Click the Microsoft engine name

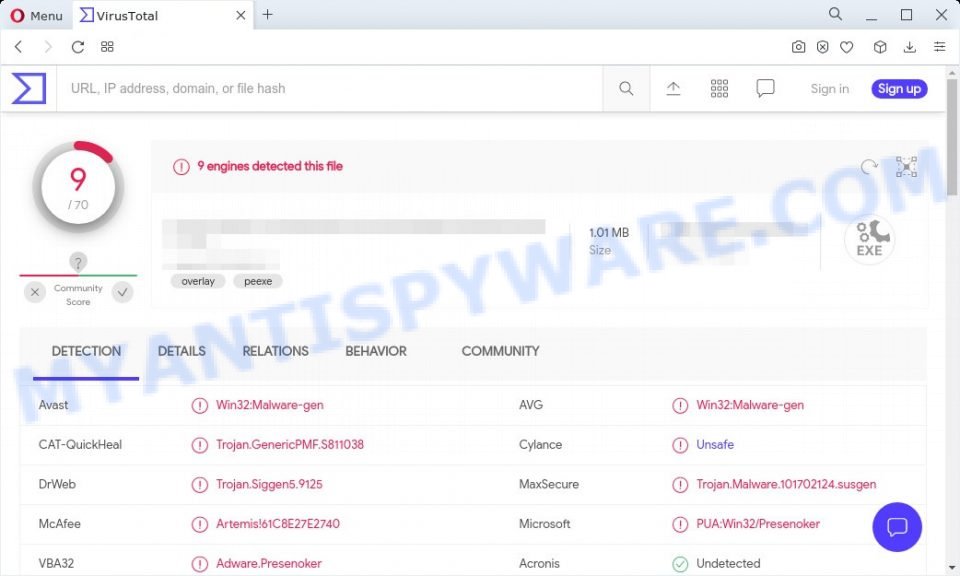545,524
